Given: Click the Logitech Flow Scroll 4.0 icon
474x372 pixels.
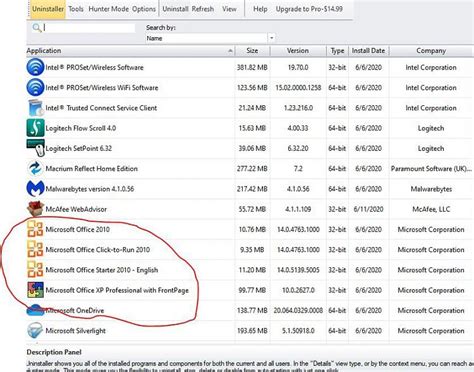Looking at the screenshot, I should coord(35,128).
